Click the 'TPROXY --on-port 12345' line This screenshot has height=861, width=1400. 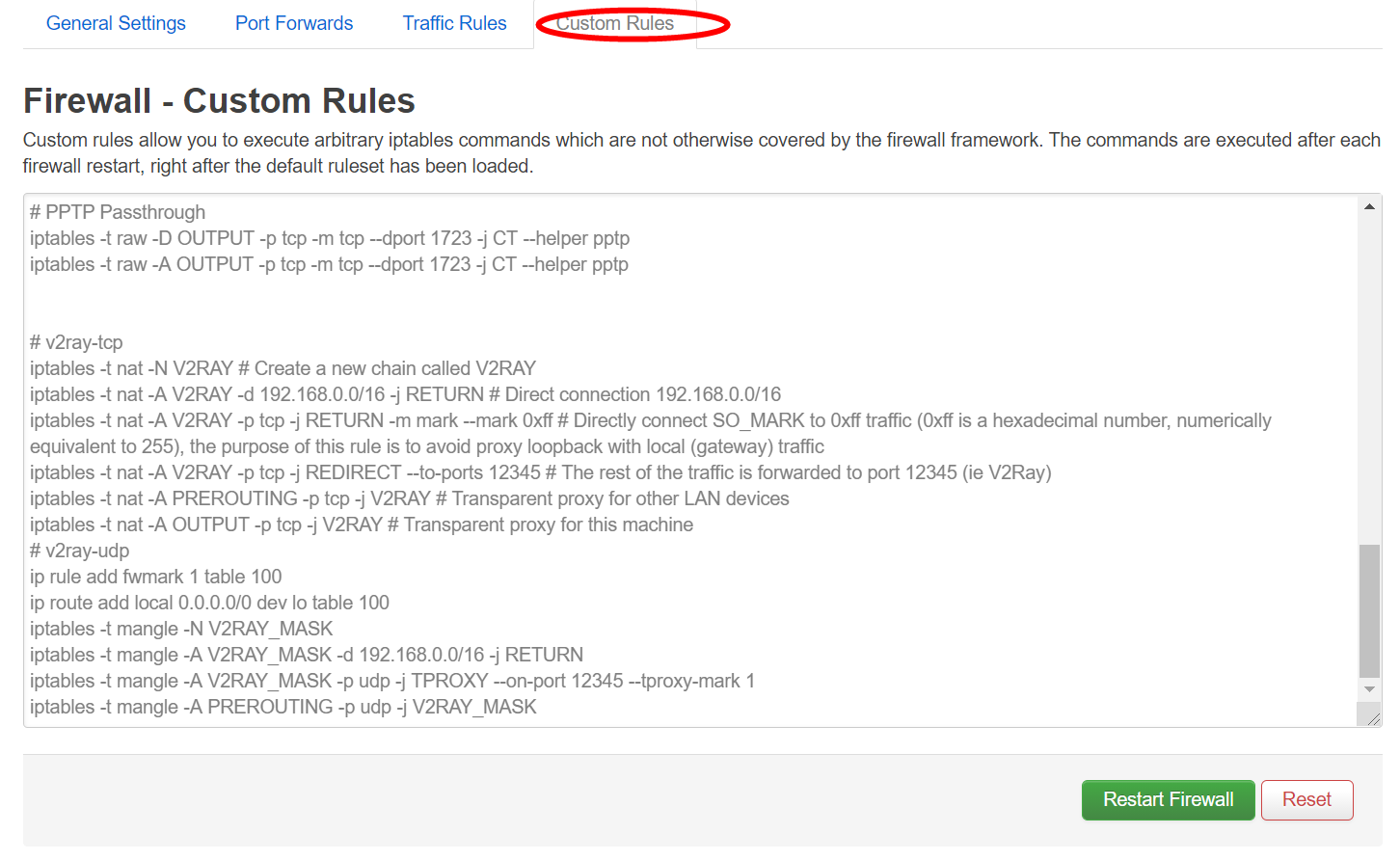coord(392,681)
